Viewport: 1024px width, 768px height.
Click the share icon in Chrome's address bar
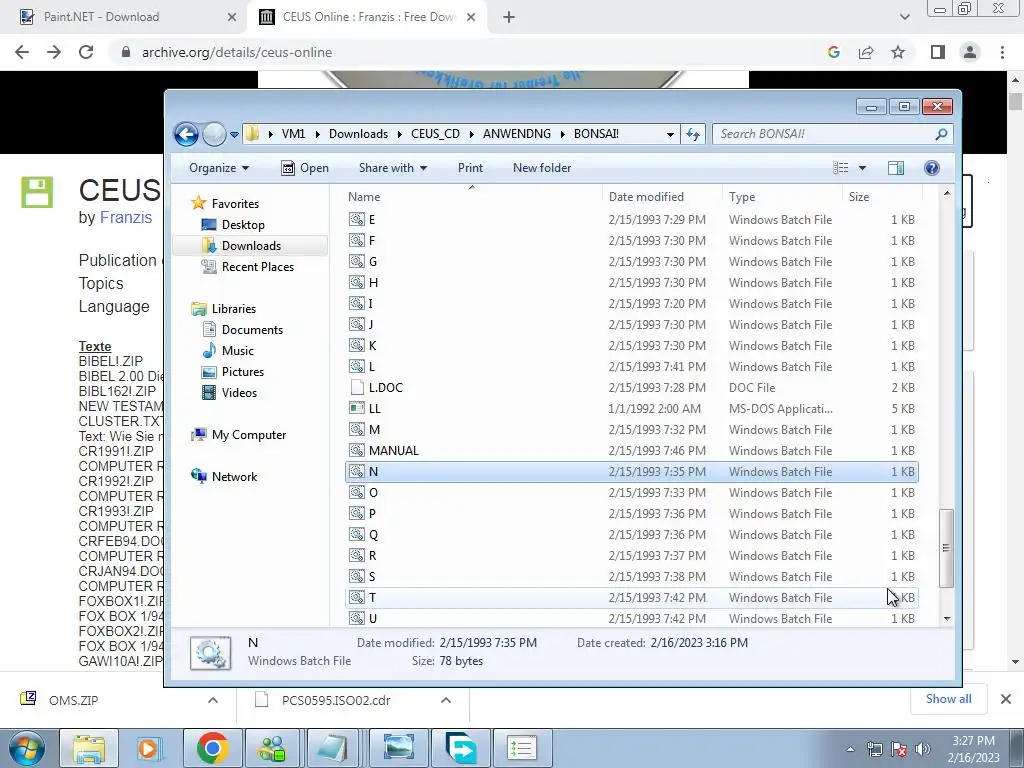866,52
